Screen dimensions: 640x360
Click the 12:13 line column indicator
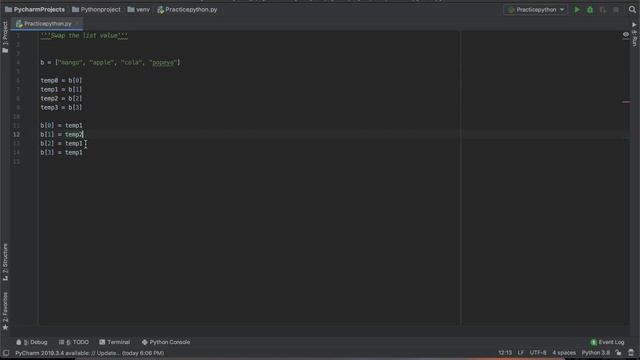coord(505,353)
